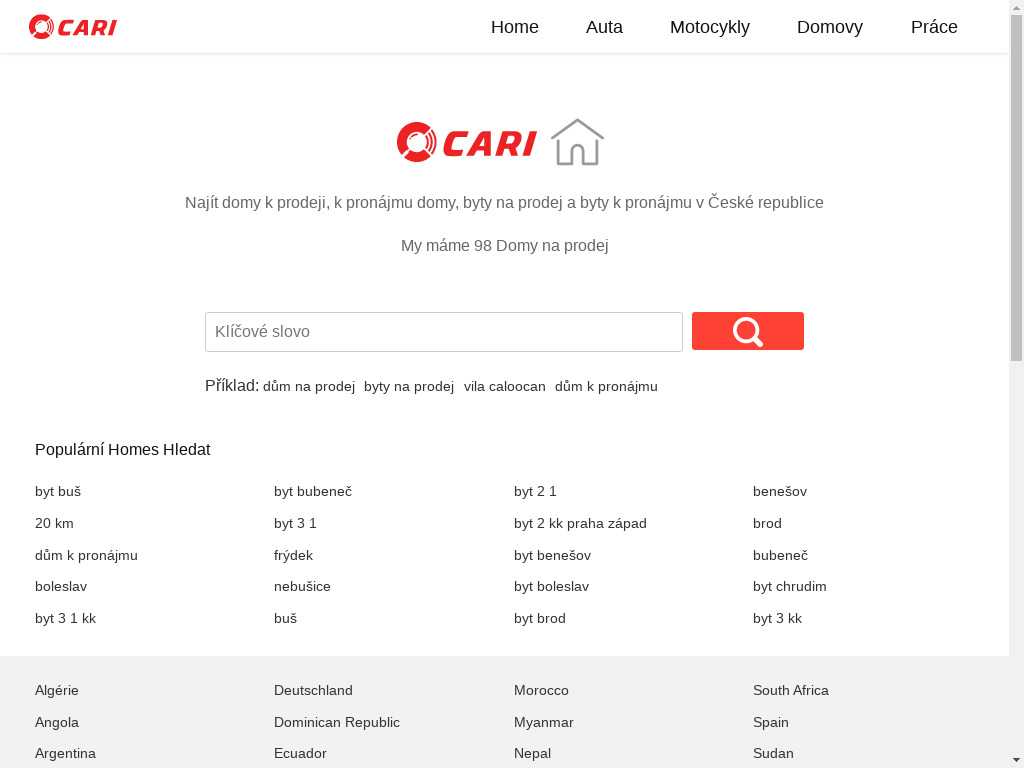Focus the Klíčové slovo search field
This screenshot has width=1024, height=768.
(443, 332)
